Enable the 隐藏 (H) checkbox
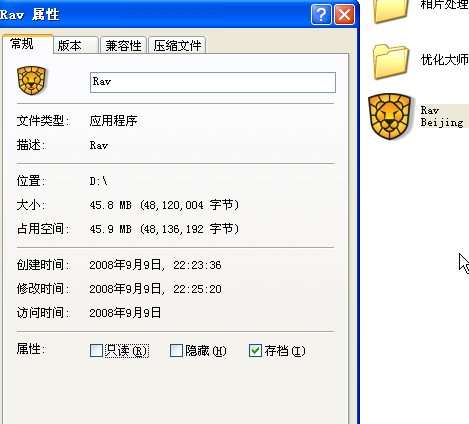This screenshot has height=424, width=469. coord(176,351)
